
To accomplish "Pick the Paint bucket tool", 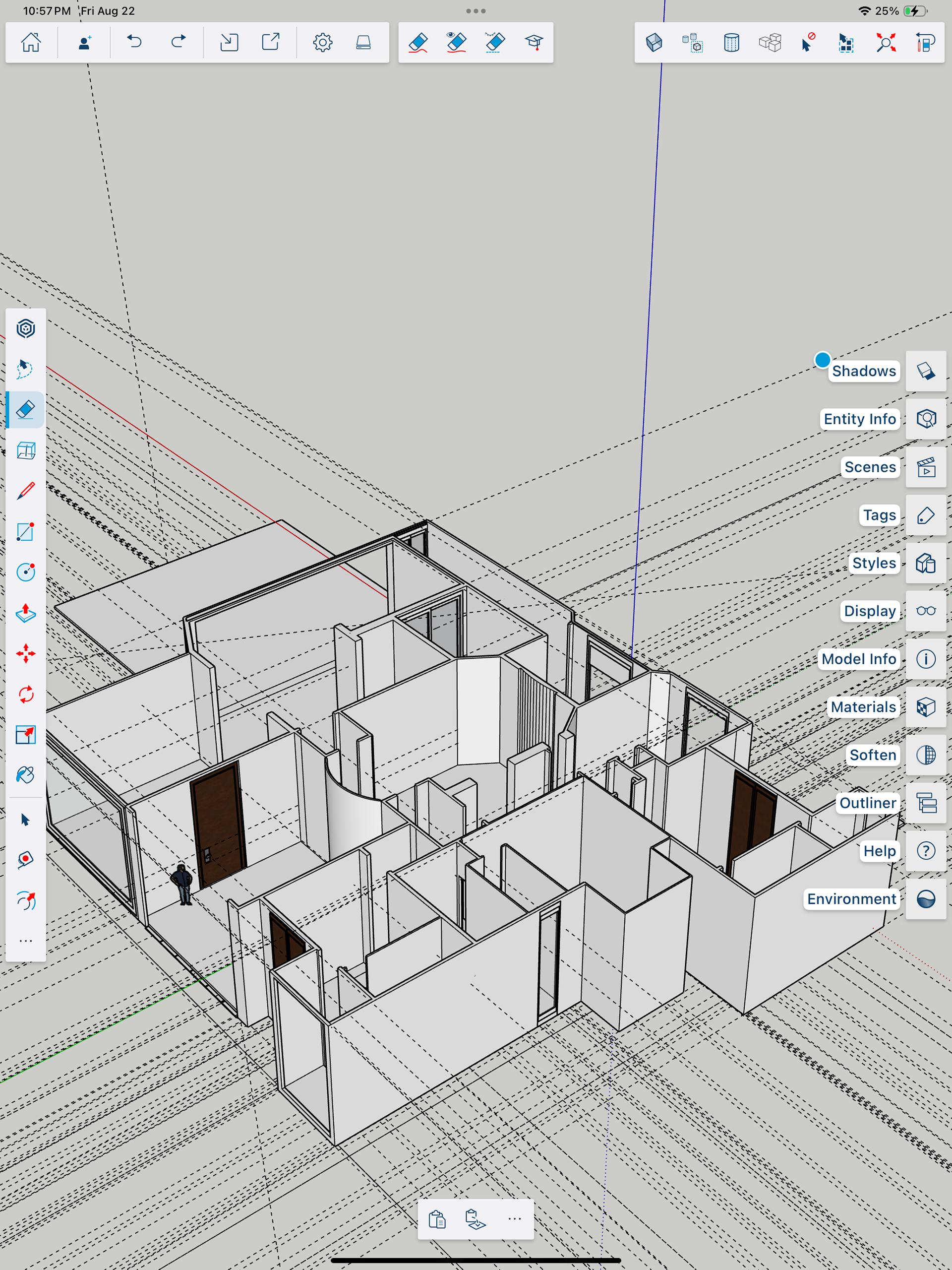I will (26, 775).
